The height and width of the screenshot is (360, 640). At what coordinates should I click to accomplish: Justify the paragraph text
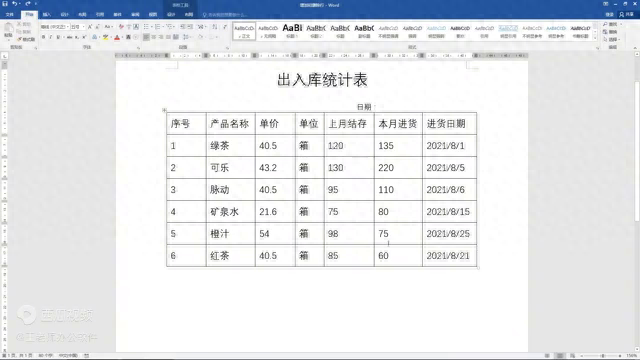[168, 37]
